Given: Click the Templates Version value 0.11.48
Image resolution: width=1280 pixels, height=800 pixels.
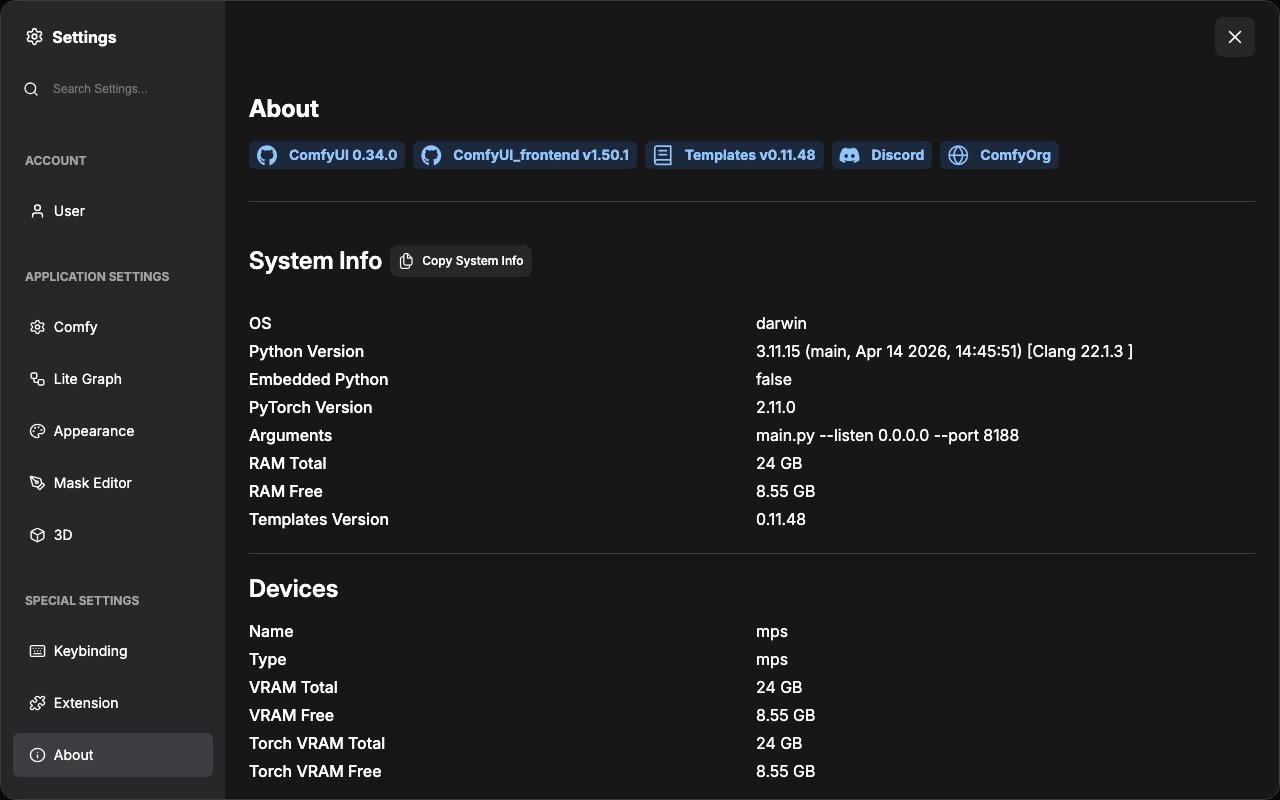Looking at the screenshot, I should [x=781, y=519].
